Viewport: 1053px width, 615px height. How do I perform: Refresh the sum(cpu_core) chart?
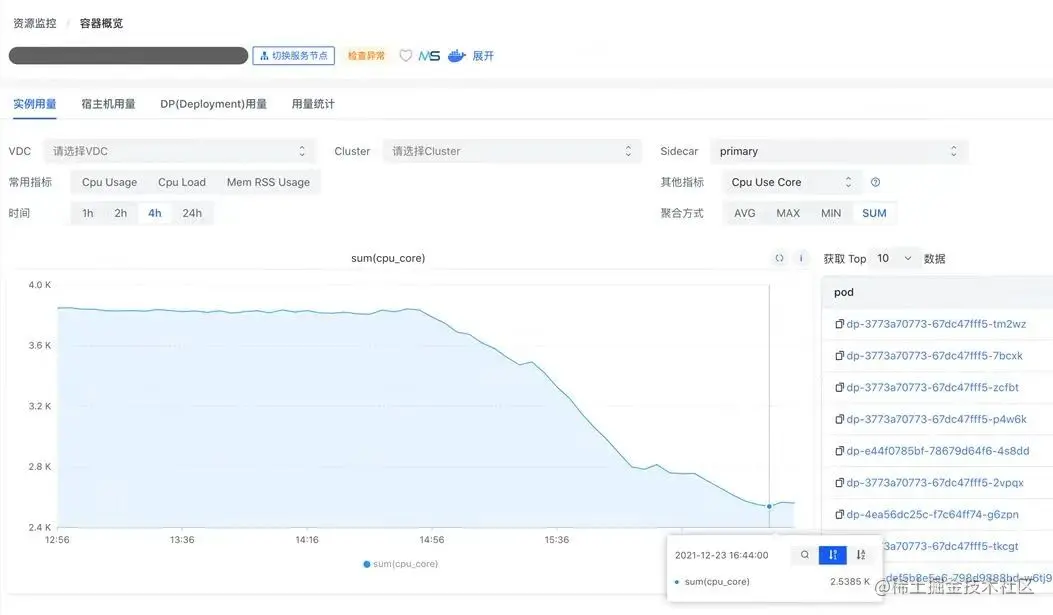click(779, 257)
